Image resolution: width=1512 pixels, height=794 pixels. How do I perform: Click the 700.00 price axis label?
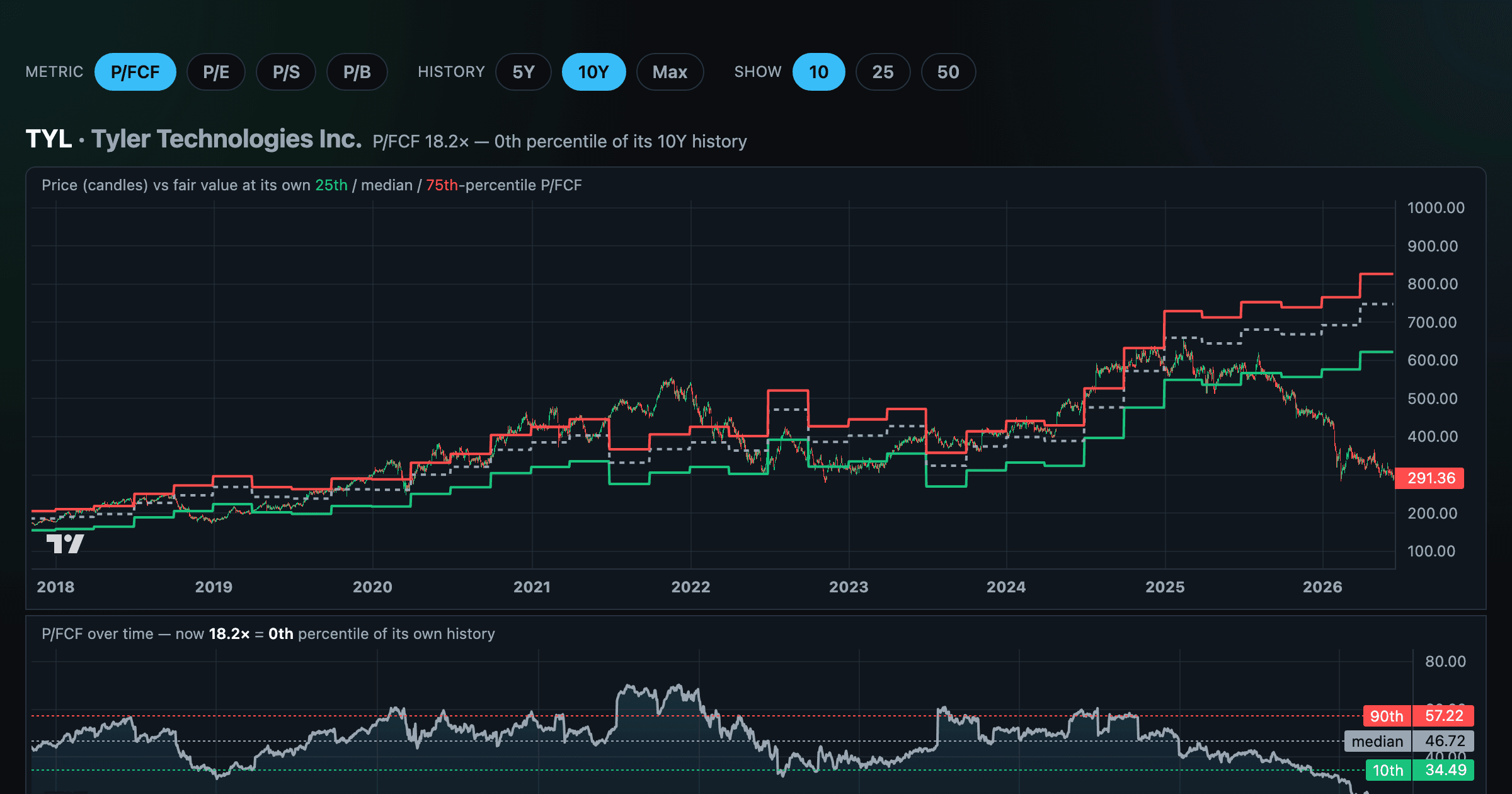(1433, 323)
